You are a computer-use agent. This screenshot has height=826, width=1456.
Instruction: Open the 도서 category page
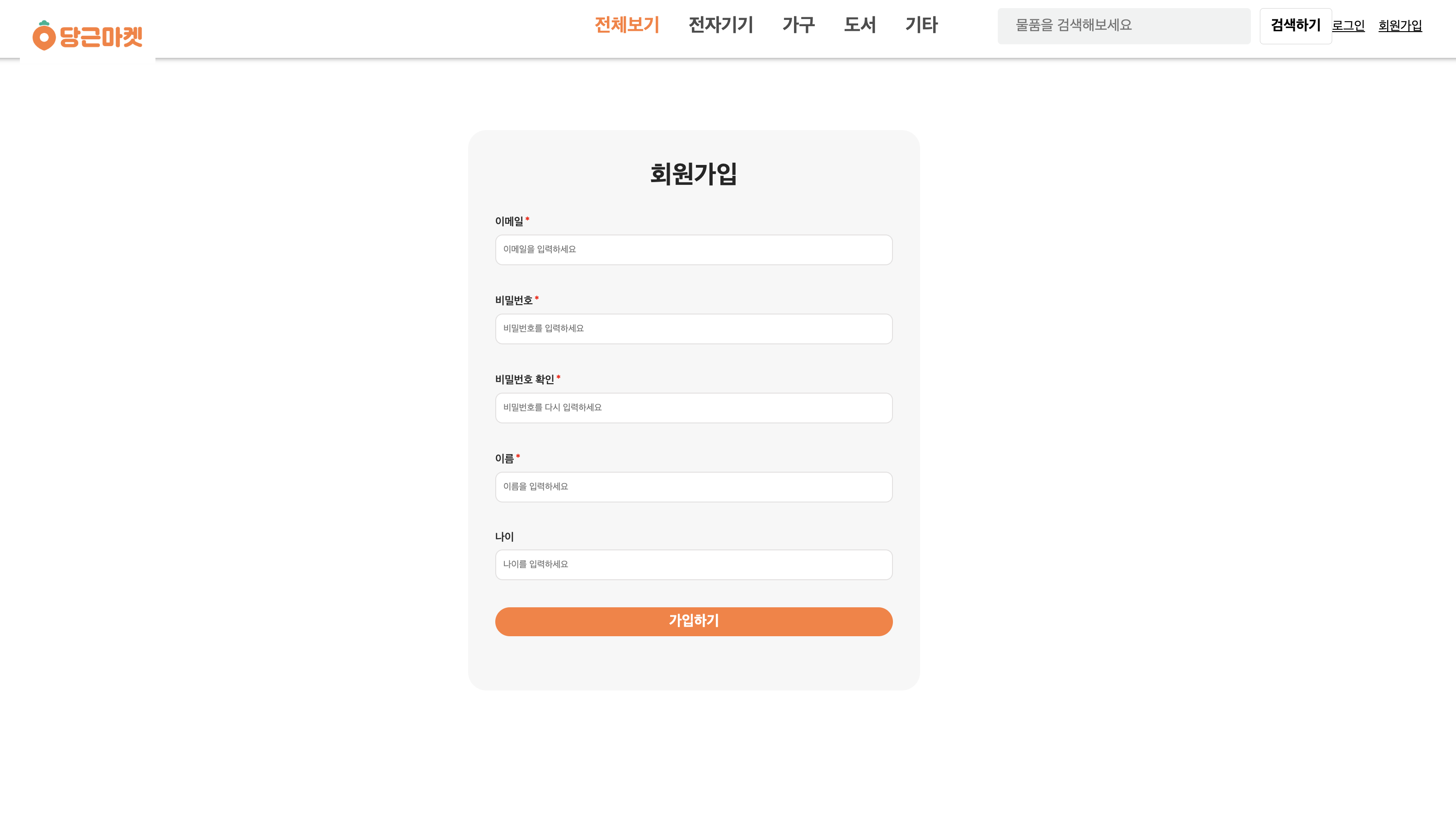pos(860,25)
